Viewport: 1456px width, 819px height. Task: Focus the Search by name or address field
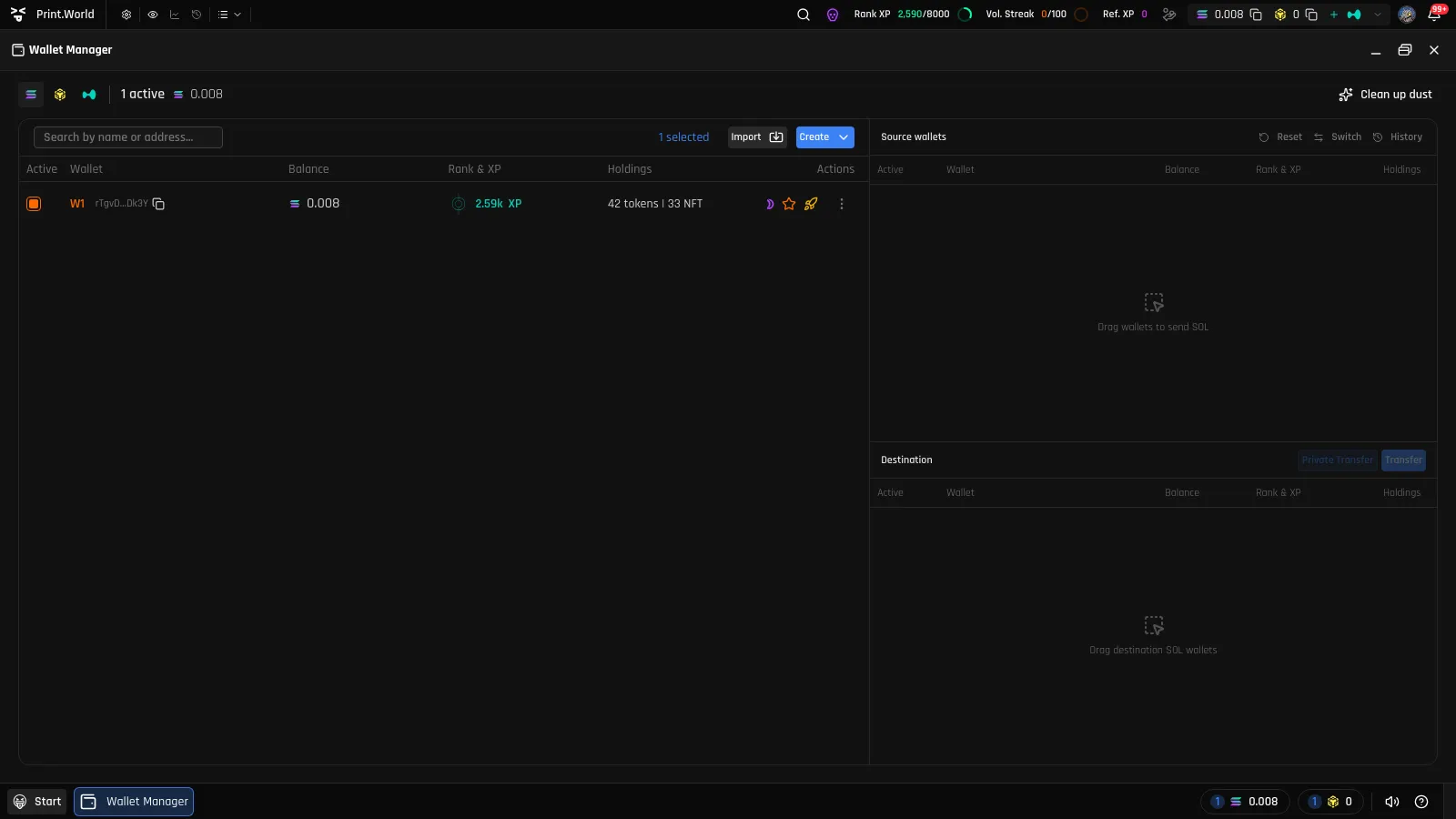[x=128, y=137]
